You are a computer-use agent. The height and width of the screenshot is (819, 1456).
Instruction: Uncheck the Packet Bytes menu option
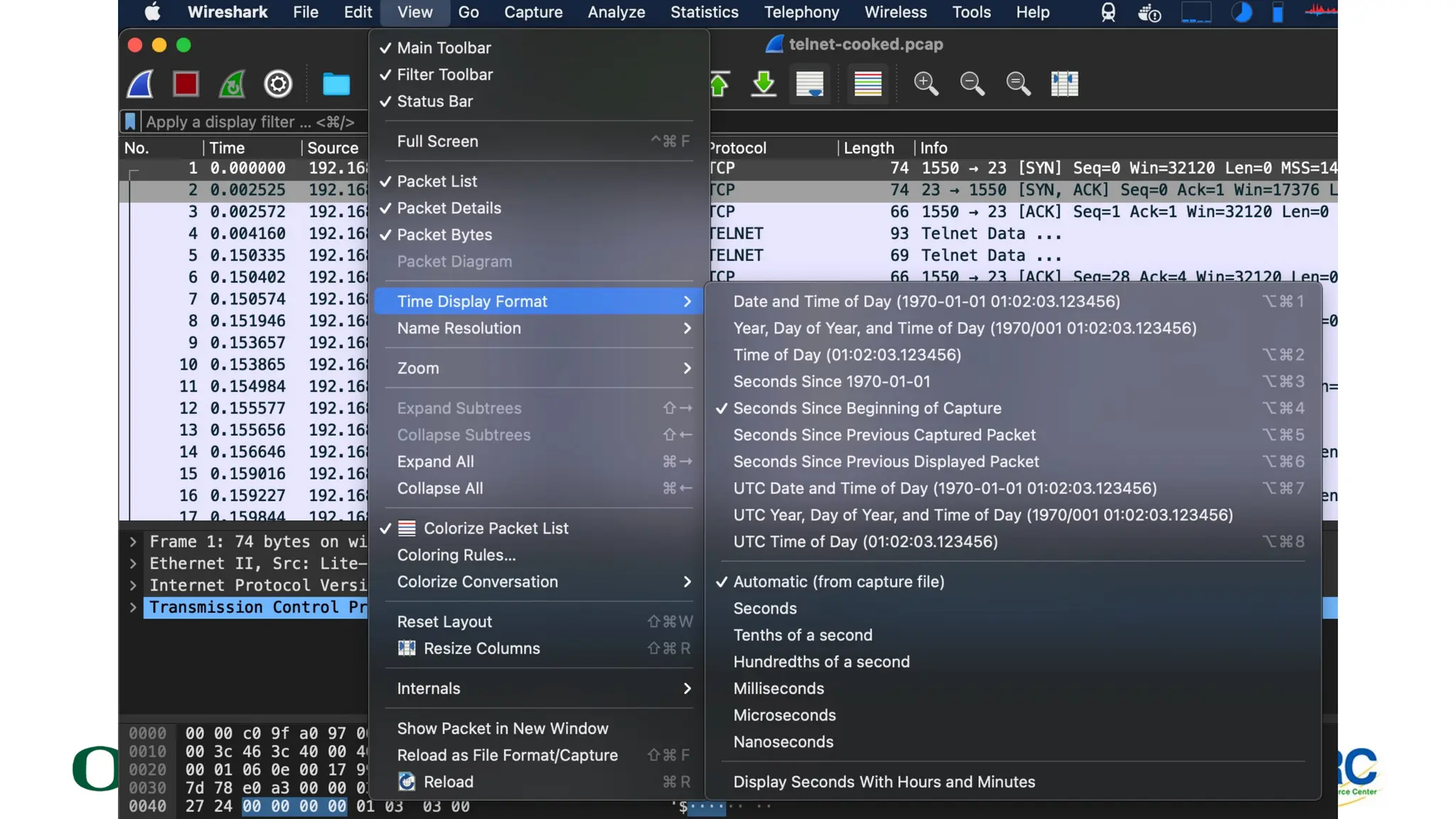(x=444, y=235)
